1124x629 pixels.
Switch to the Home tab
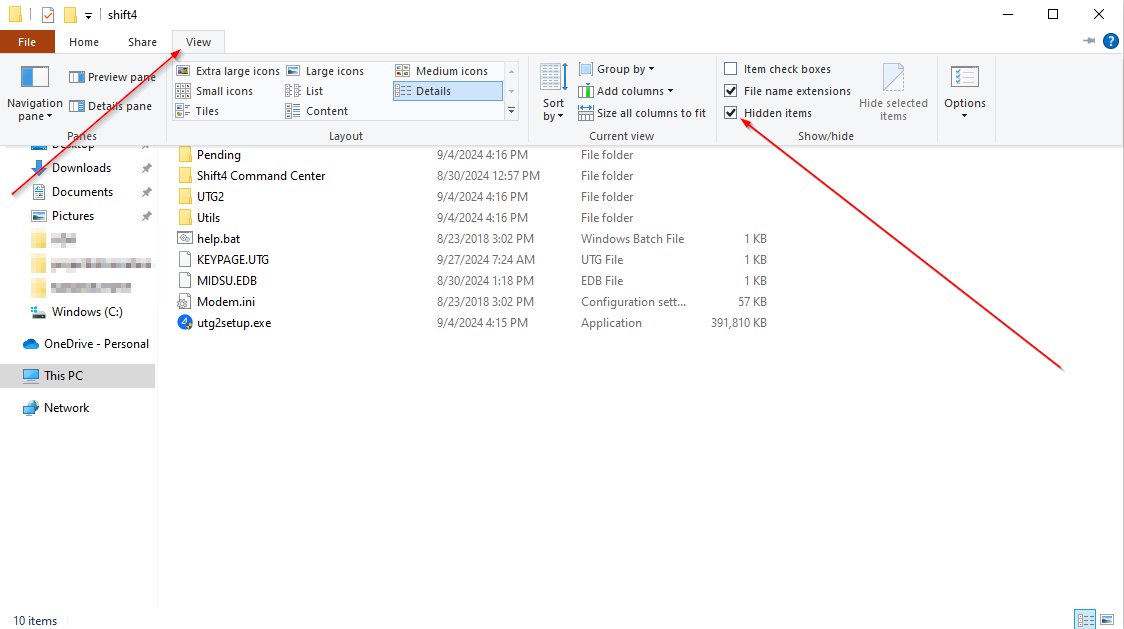pyautogui.click(x=84, y=42)
